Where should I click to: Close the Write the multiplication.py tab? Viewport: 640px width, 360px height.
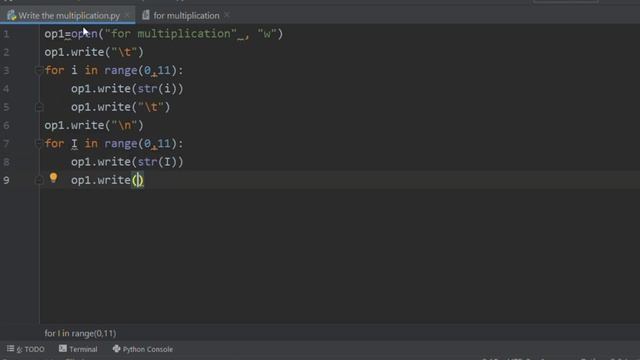point(127,16)
